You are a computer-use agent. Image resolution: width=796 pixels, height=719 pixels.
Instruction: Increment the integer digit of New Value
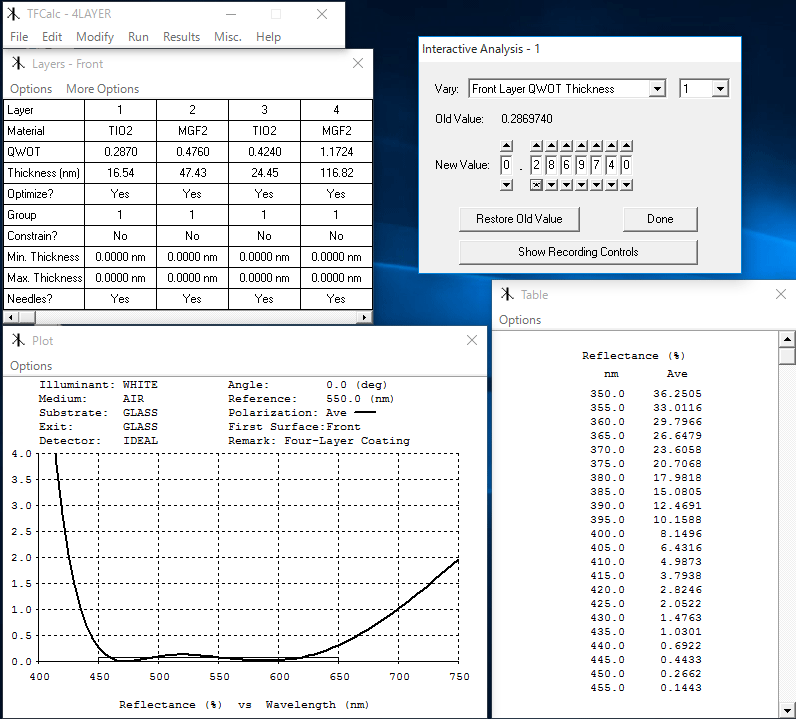coord(506,146)
